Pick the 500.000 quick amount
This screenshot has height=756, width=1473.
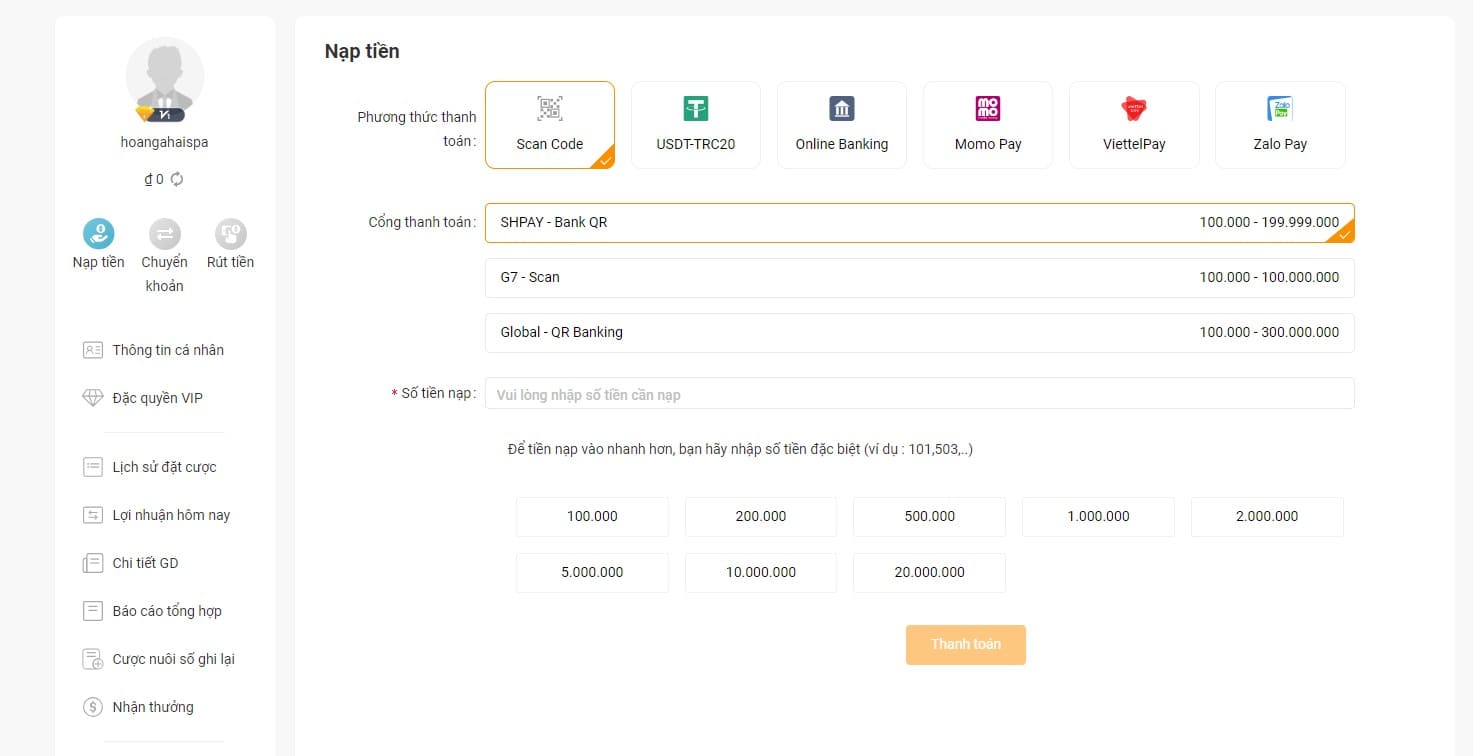[929, 517]
